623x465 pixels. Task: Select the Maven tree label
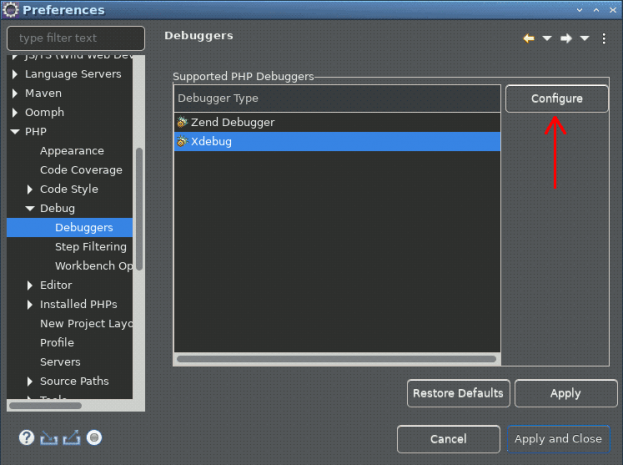pos(43,93)
